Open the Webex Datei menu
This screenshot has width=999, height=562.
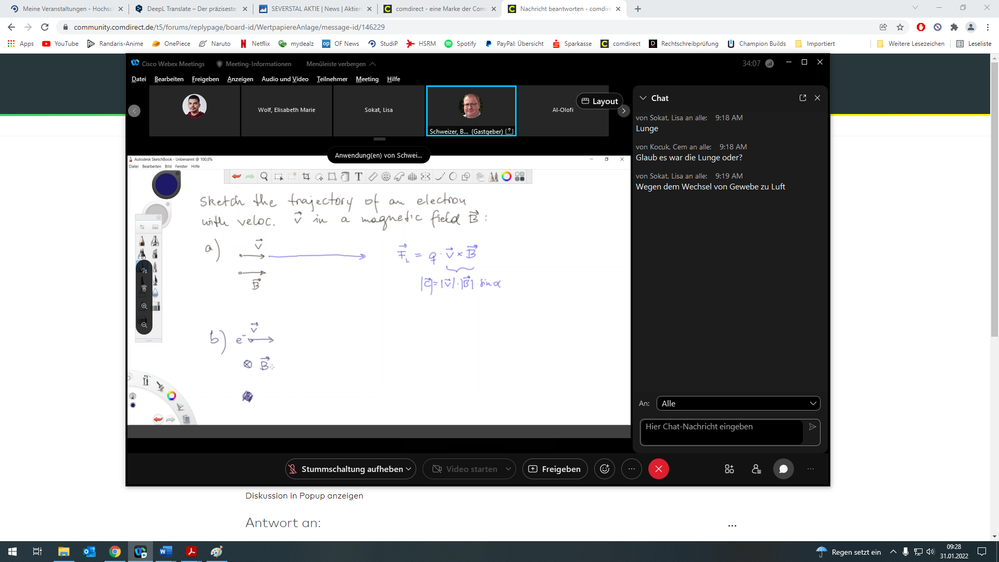click(139, 79)
